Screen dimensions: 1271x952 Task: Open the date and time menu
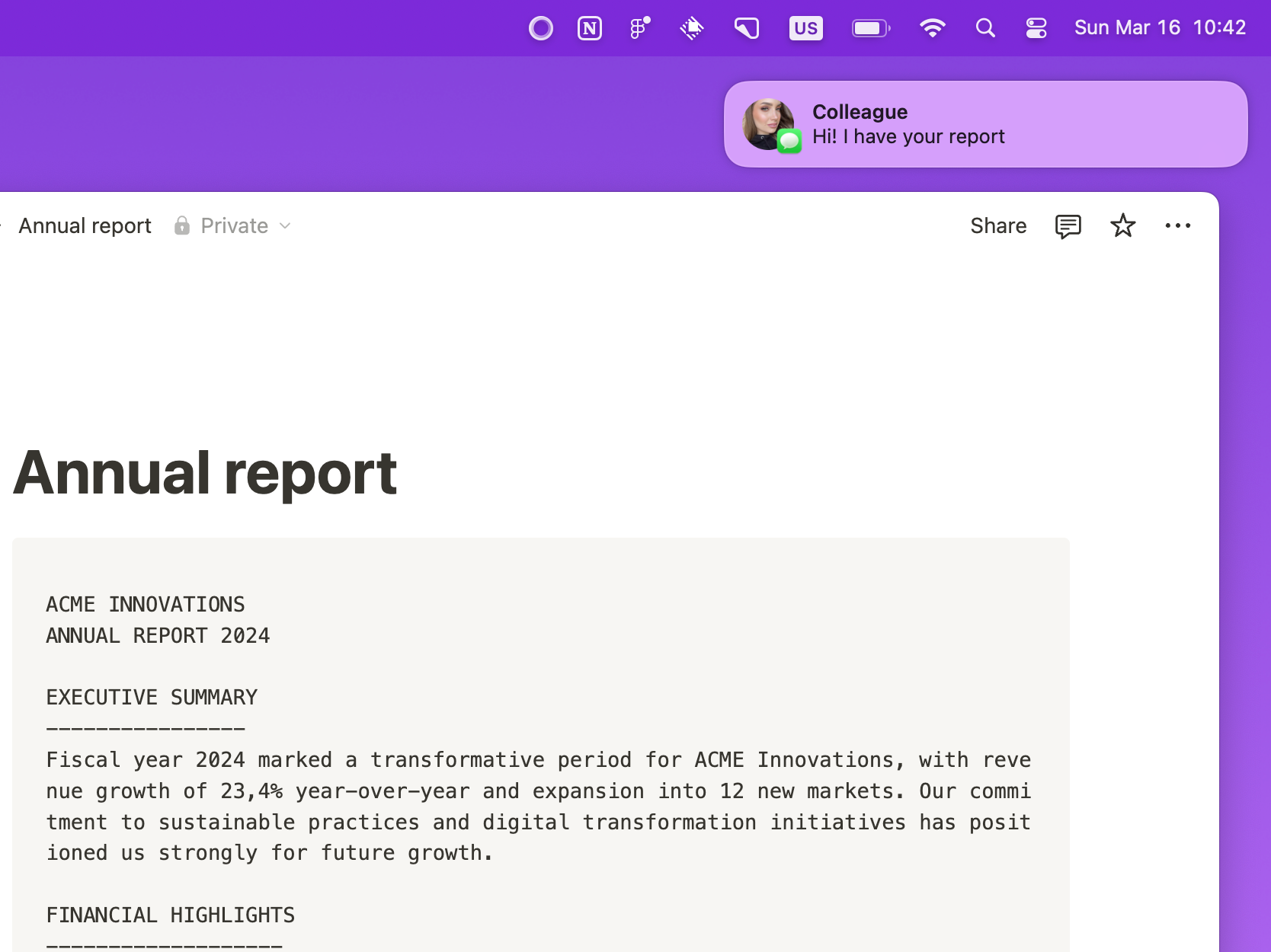tap(1159, 28)
